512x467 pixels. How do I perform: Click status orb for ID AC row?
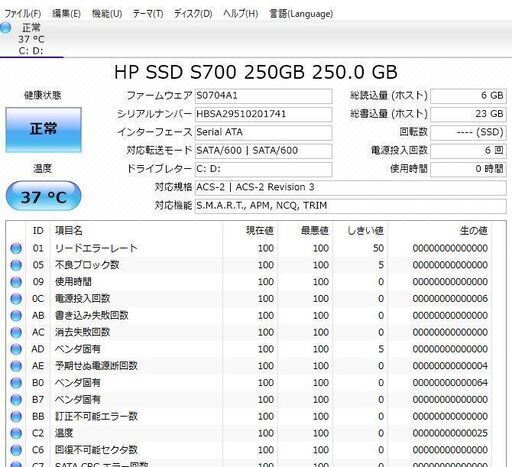pos(16,332)
